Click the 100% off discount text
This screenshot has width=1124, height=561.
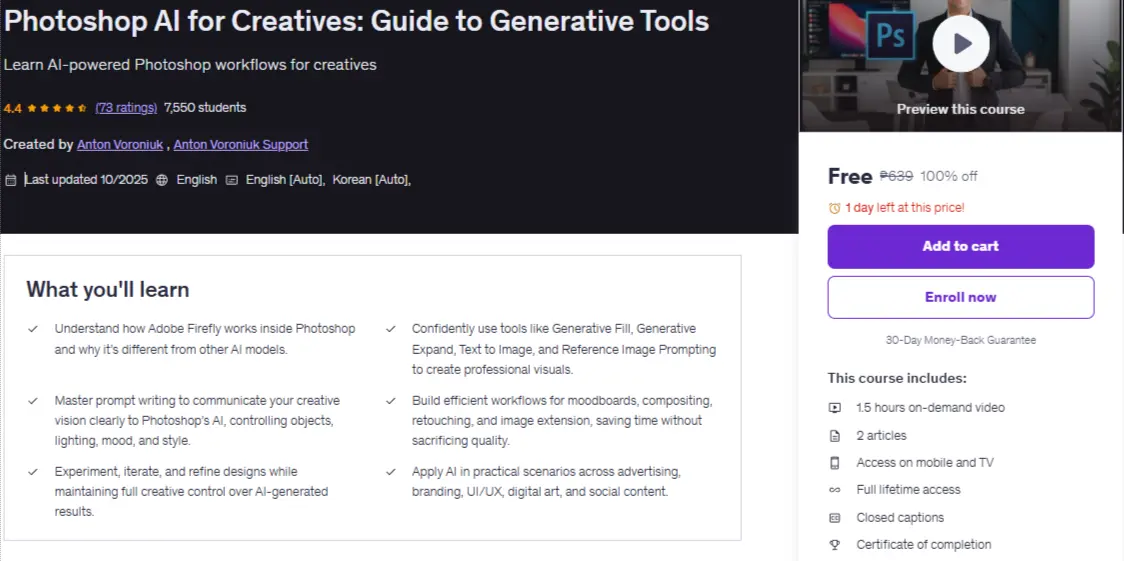point(948,176)
